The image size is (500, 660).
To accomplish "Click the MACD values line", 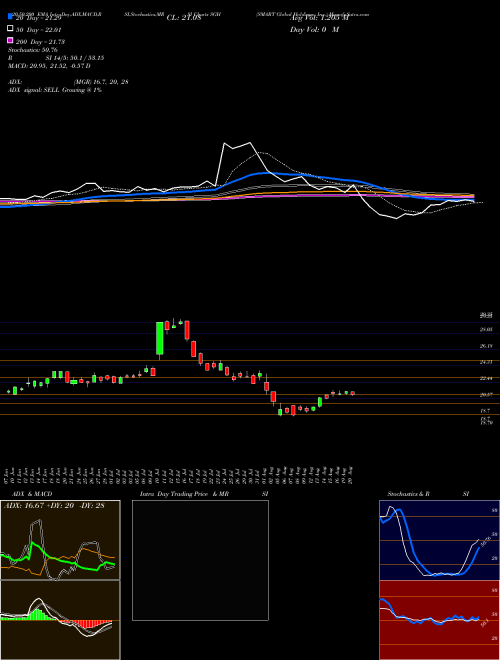I will click(49, 66).
